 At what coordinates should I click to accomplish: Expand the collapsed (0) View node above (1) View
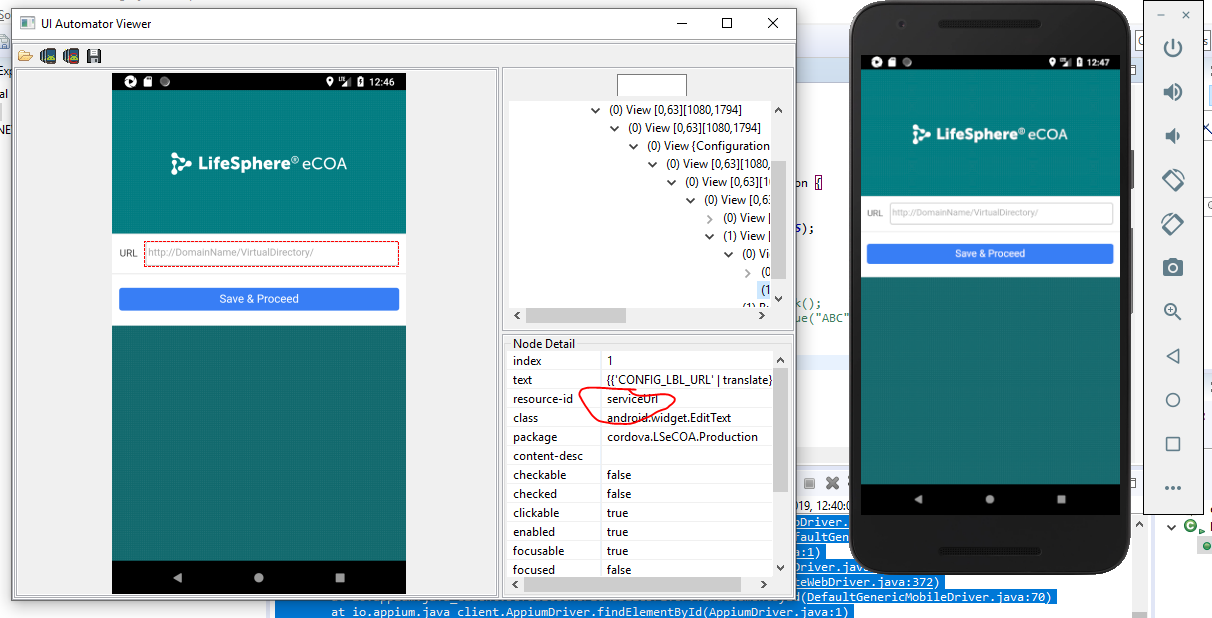click(x=710, y=218)
